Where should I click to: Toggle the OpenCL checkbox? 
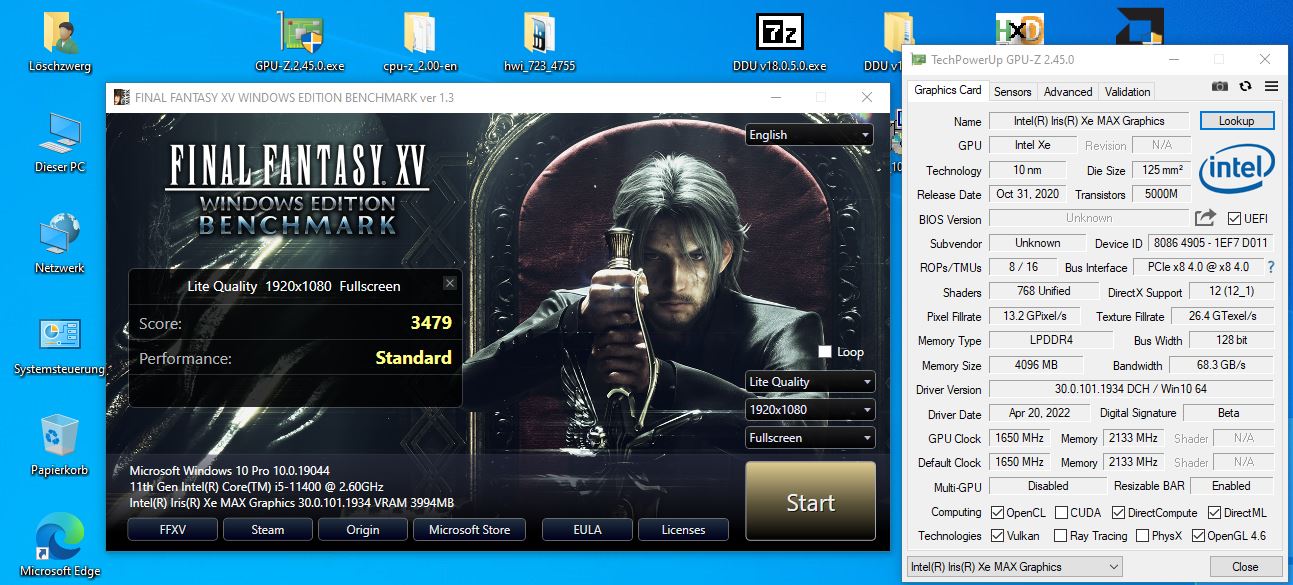pyautogui.click(x=997, y=513)
